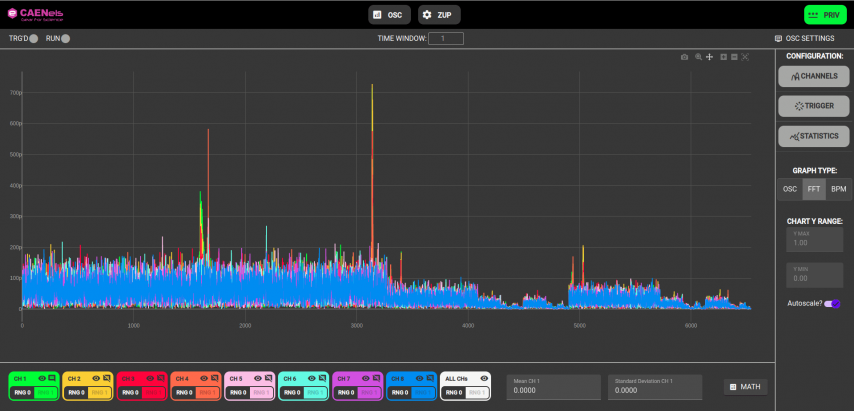Reset chart axes with autoscale icon
854x411 pixels.
745,57
